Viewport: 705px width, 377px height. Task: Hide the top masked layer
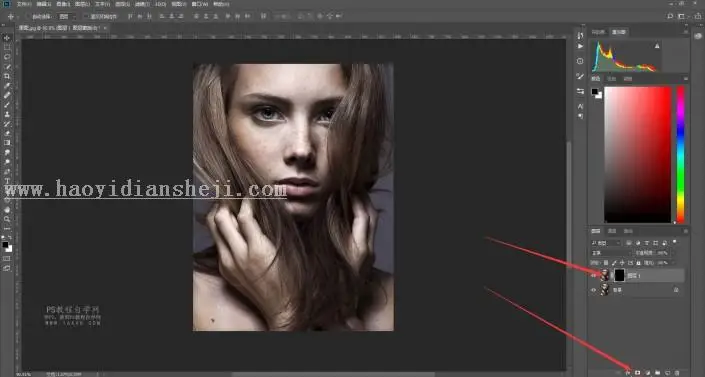pyautogui.click(x=593, y=275)
